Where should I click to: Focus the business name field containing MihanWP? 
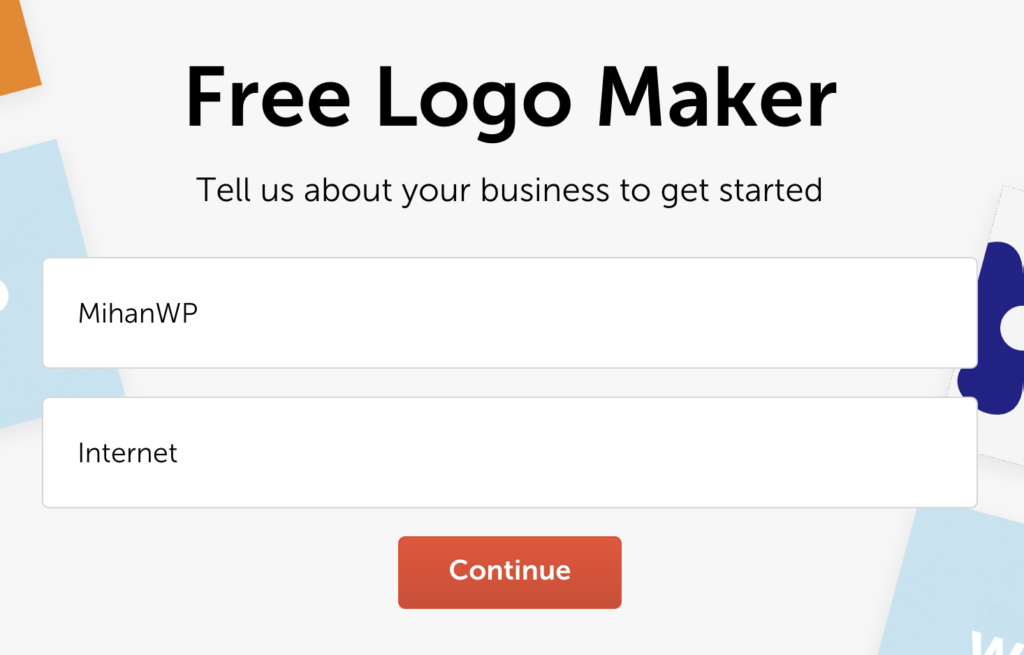[509, 313]
